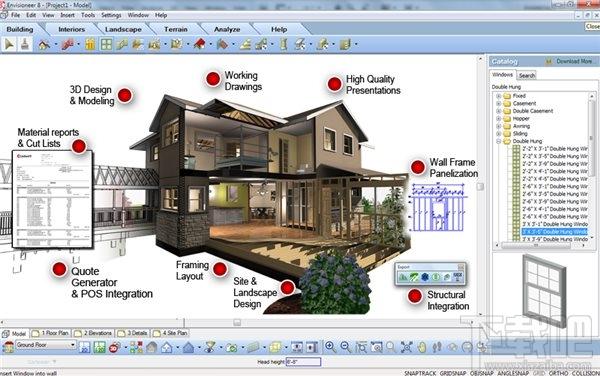Choose the stairs tool icon
The image size is (600, 376).
(x=245, y=45)
